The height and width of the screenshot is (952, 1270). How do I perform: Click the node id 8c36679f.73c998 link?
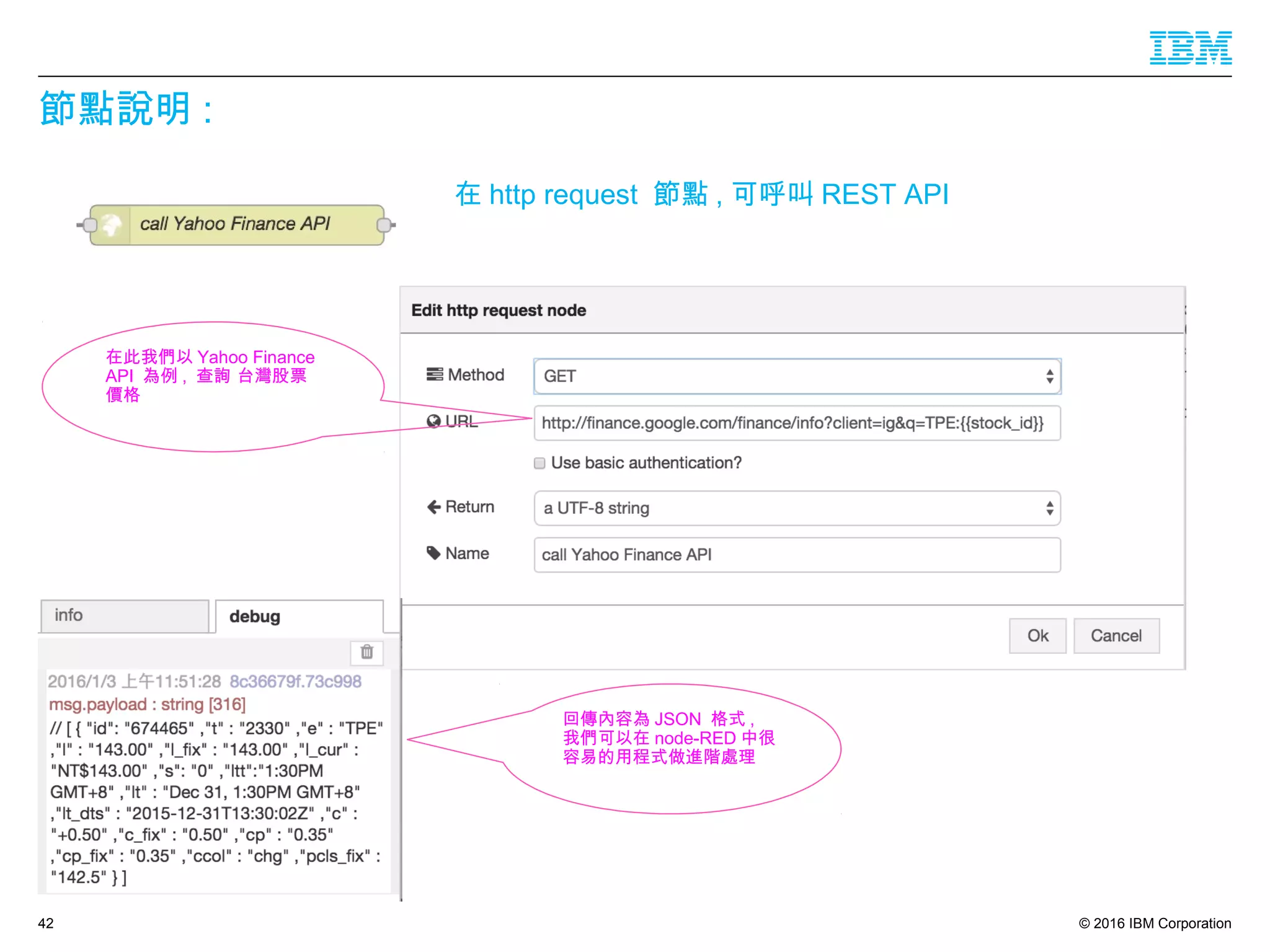click(295, 682)
